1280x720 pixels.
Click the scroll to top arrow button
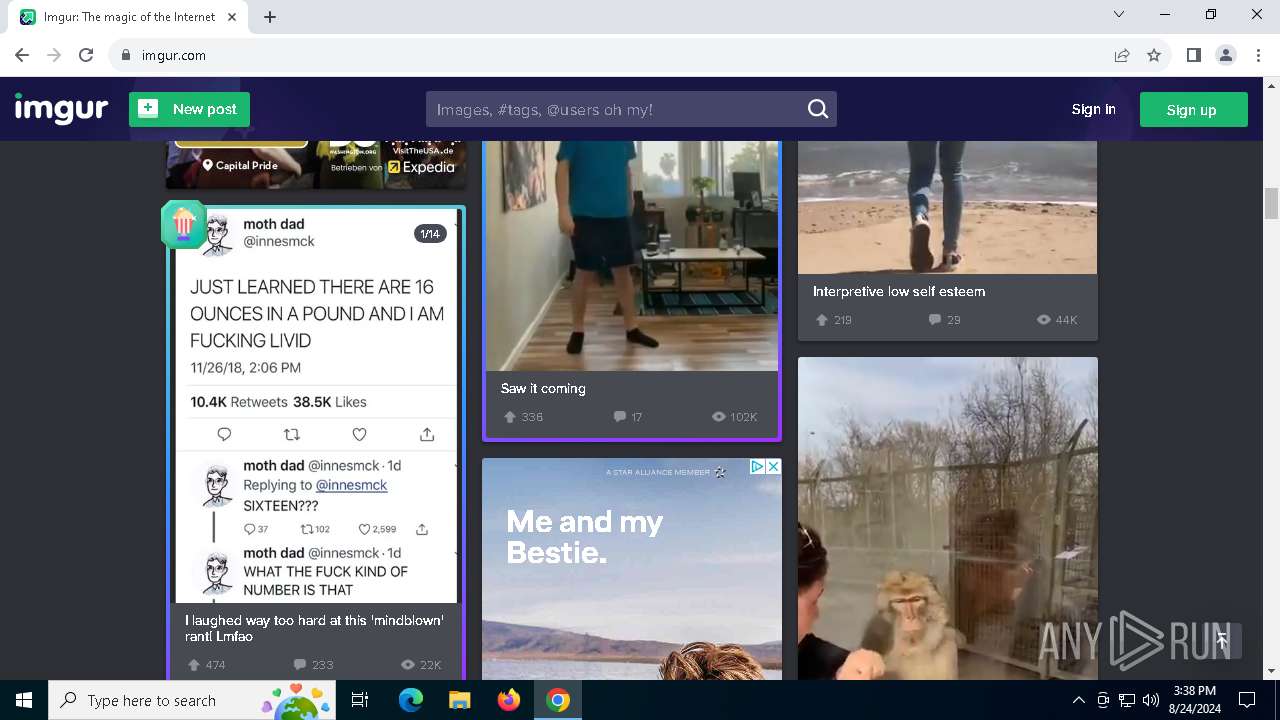coord(1221,641)
